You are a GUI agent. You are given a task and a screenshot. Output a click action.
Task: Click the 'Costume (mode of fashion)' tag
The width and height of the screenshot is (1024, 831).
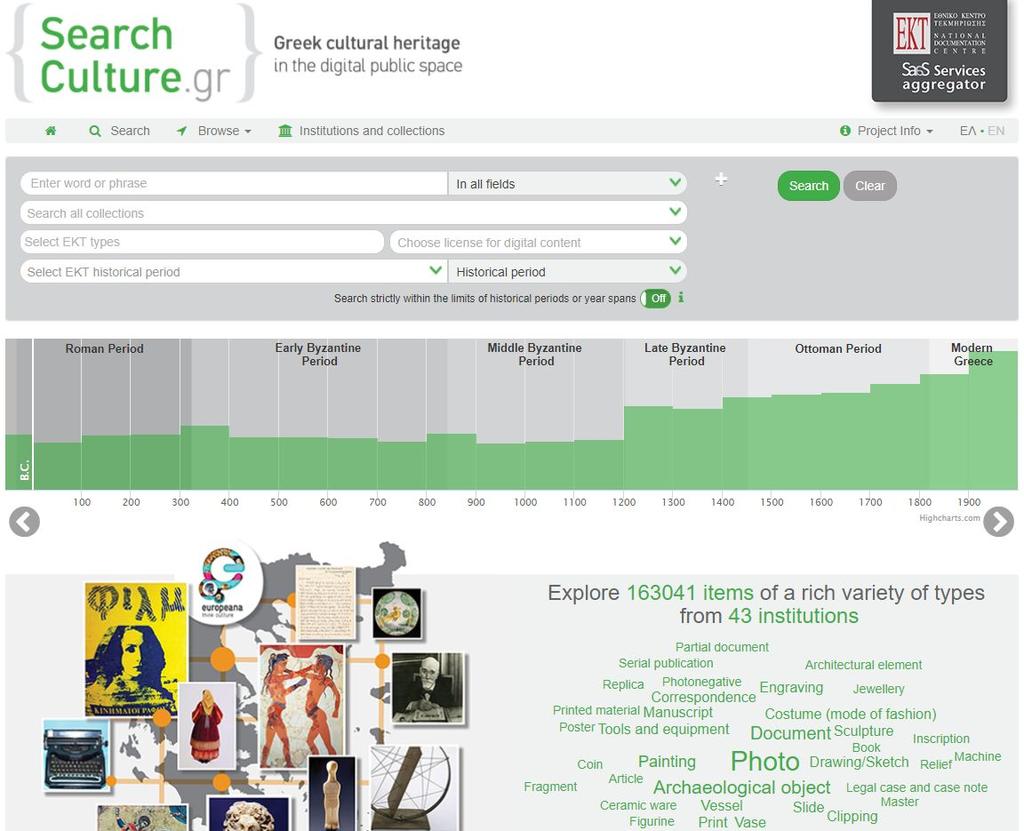coord(850,714)
